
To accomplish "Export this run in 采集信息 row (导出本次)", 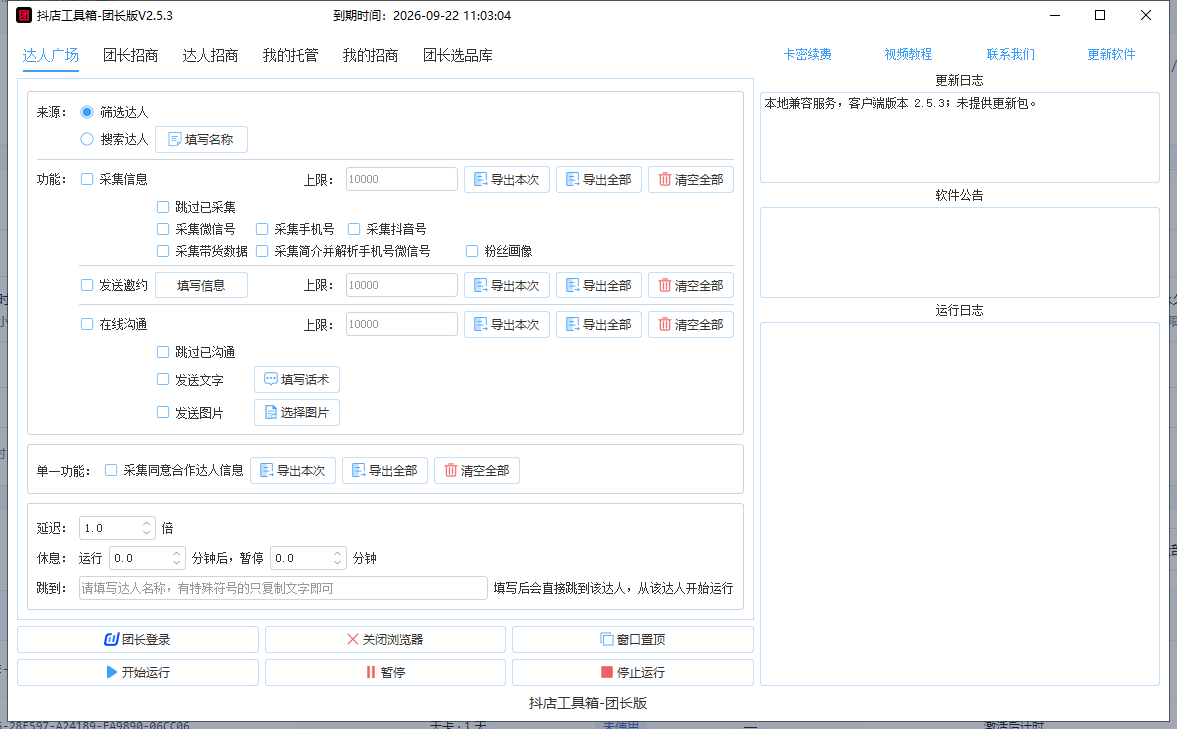I will tap(507, 179).
